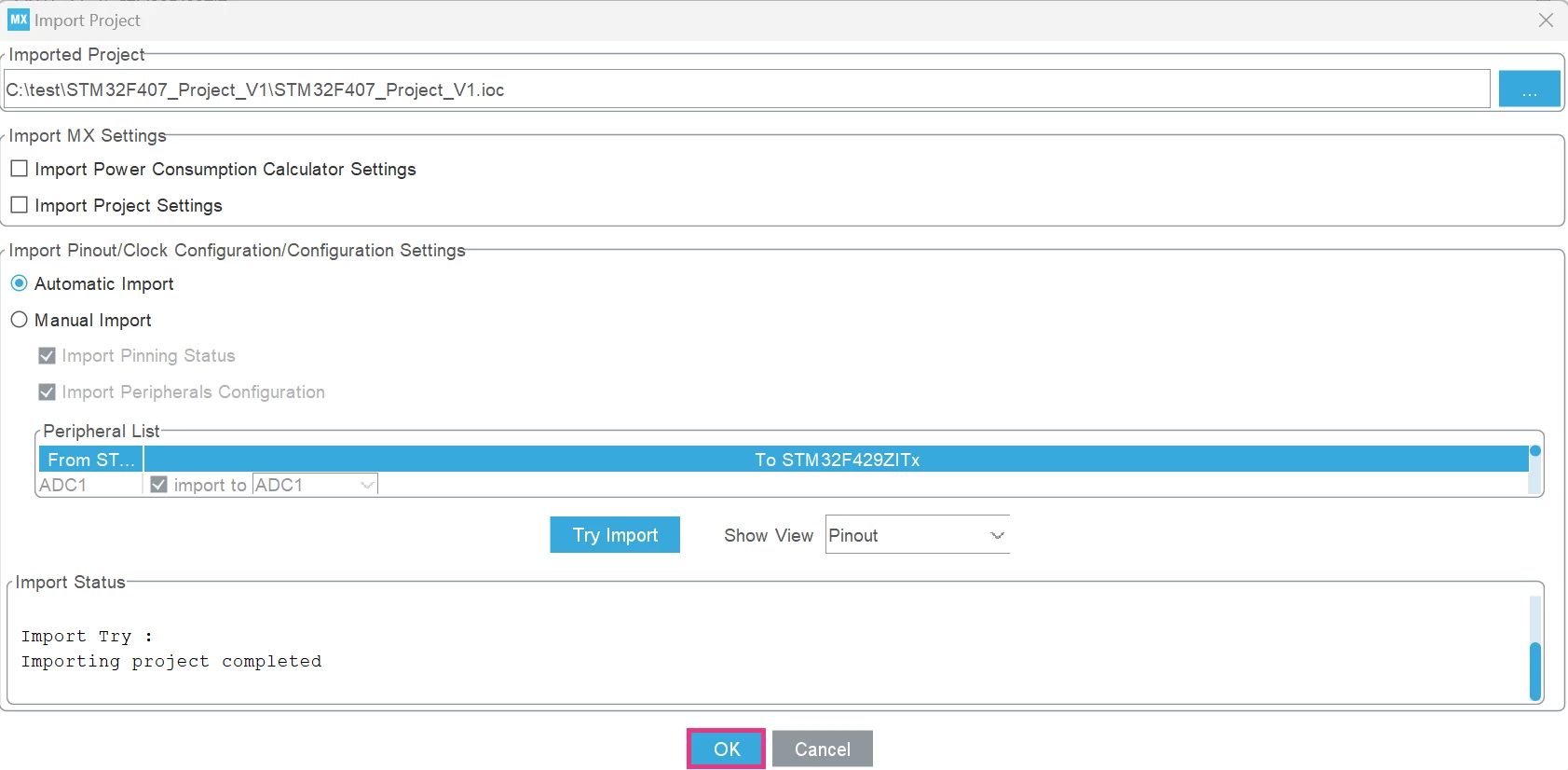
Task: Confirm the import with OK
Action: [727, 749]
